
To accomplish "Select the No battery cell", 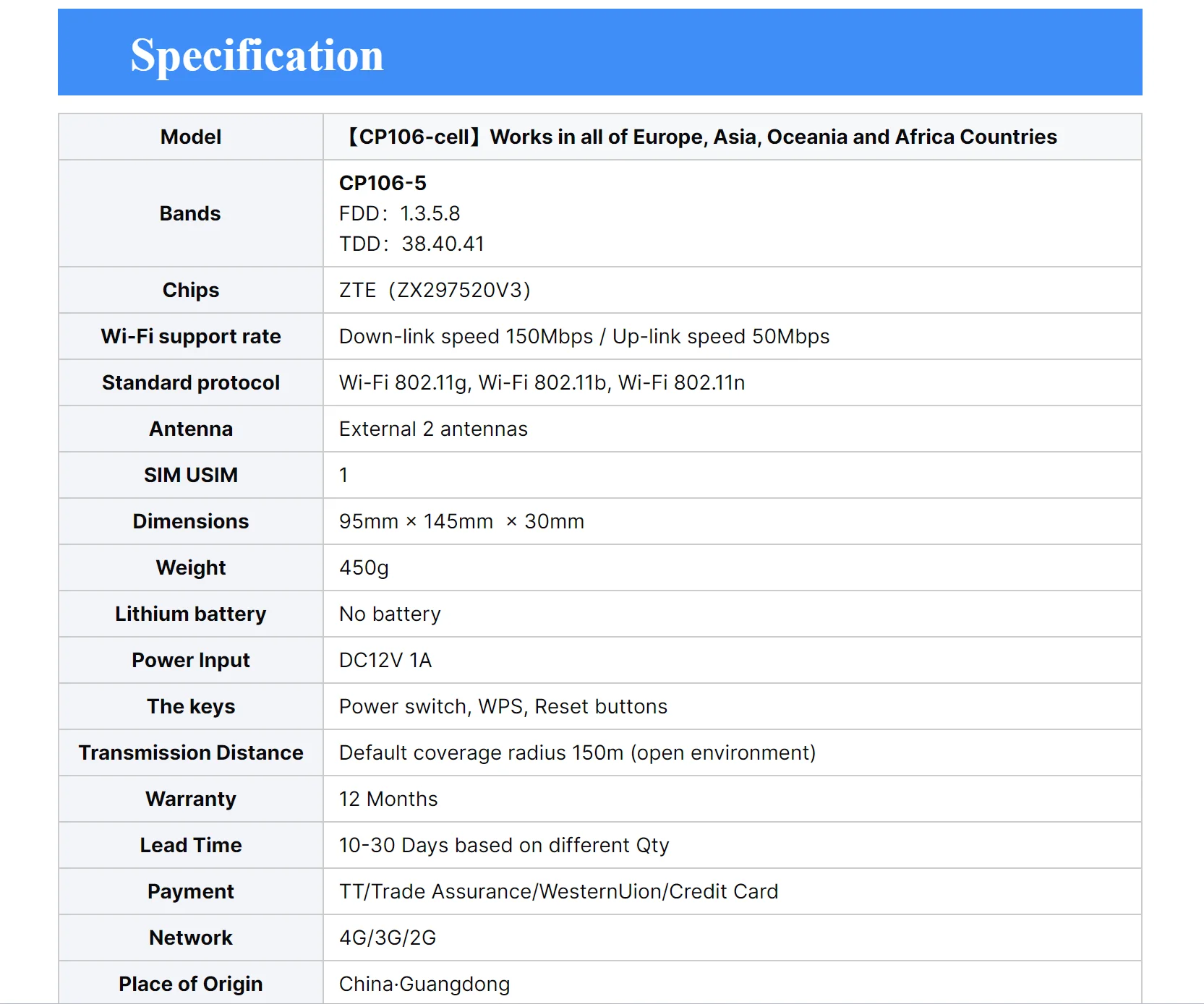I will tap(733, 614).
